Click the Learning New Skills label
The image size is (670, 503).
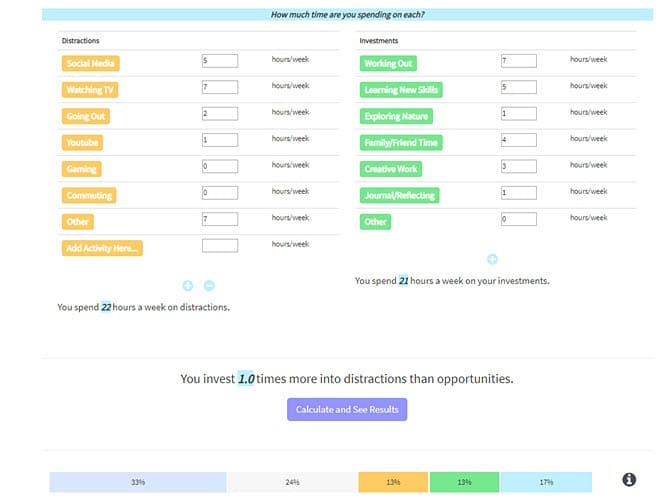(x=400, y=90)
